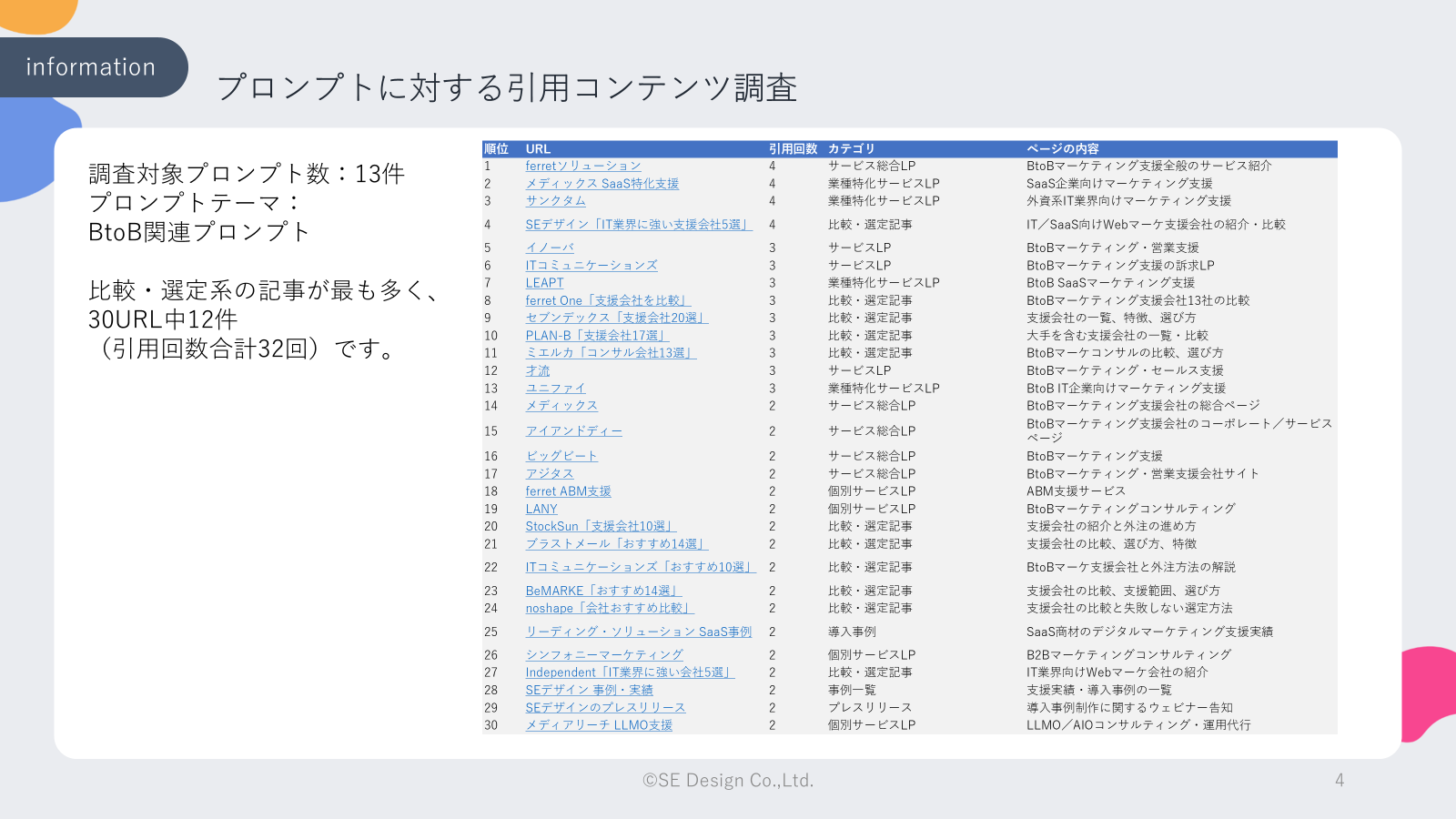This screenshot has height=819, width=1456.
Task: Click the slide title プロンプトに対する引用コンテンツ調査
Action: [x=507, y=87]
